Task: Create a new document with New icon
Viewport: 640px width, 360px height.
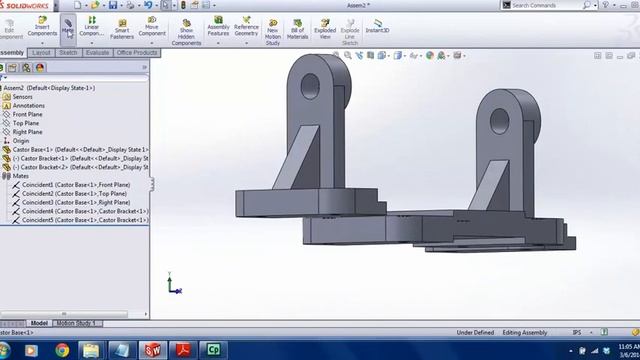Action: coord(77,5)
